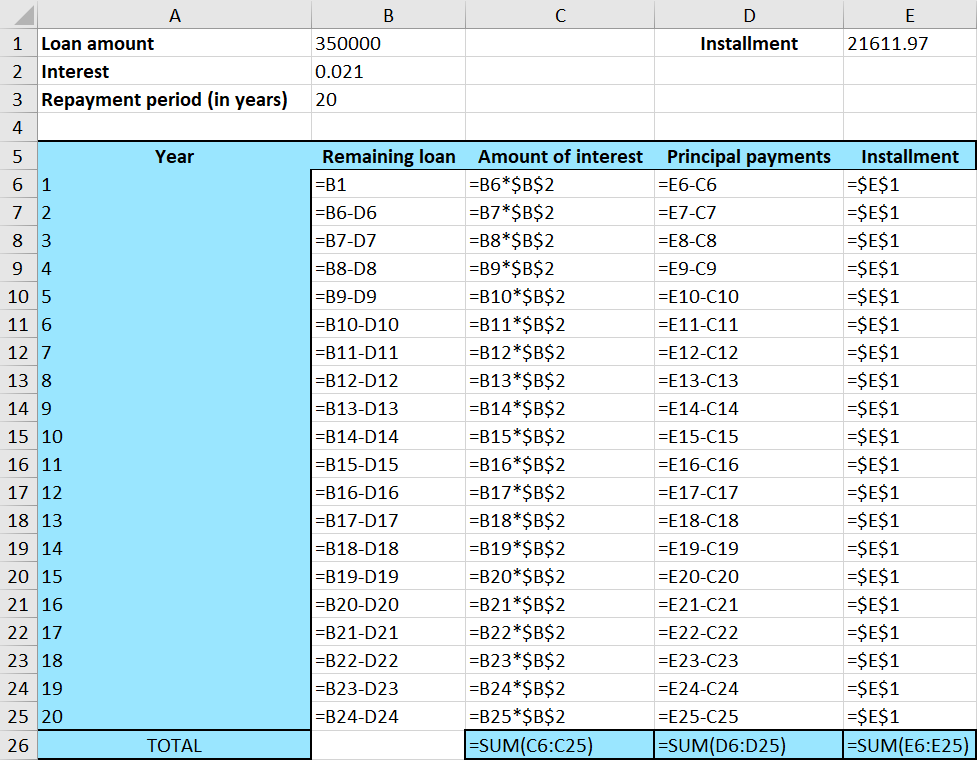Select row header 5
This screenshot has height=760, width=977.
pos(18,156)
